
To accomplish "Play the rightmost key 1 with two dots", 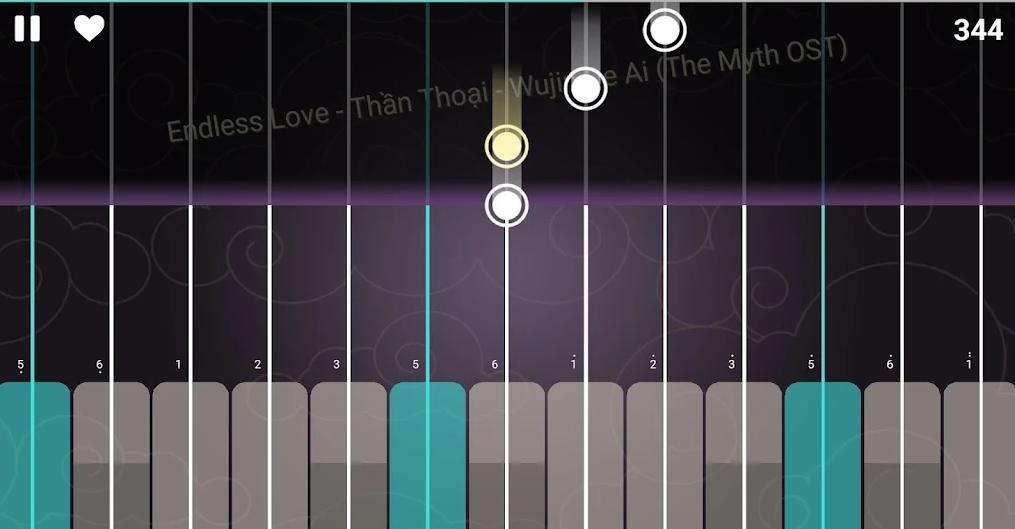I will (x=979, y=455).
